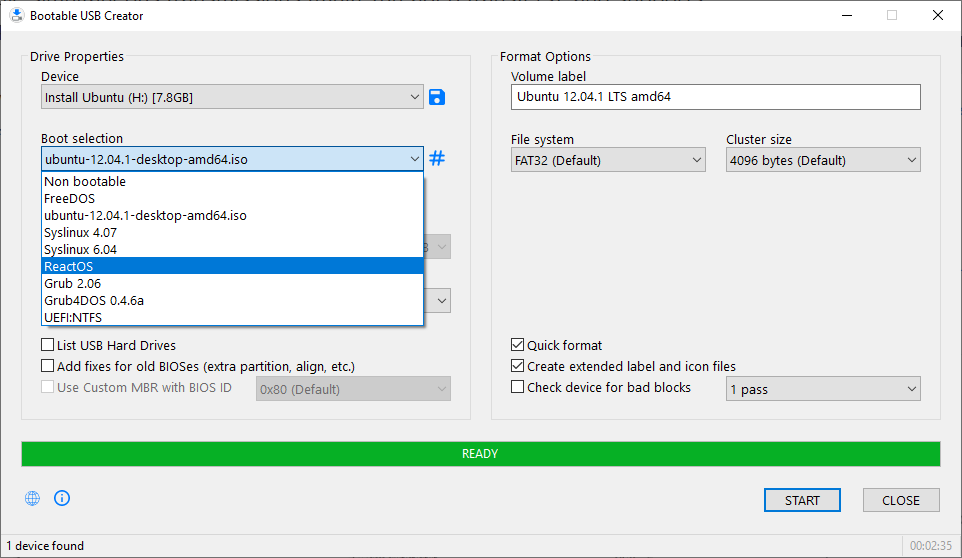Click the CLOSE button
Image resolution: width=962 pixels, height=558 pixels.
pyautogui.click(x=900, y=500)
